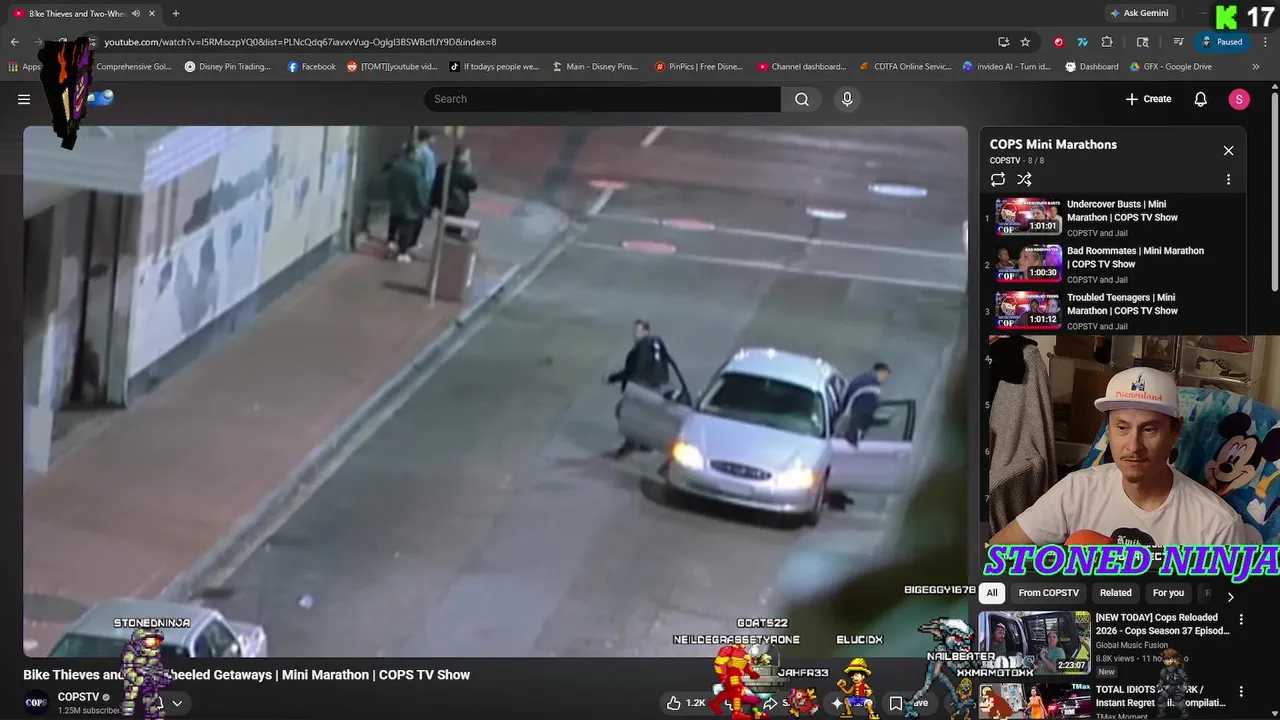Open the TOTAL IDIOTS AT WORK video title
1280x720 pixels.
pos(1160,696)
